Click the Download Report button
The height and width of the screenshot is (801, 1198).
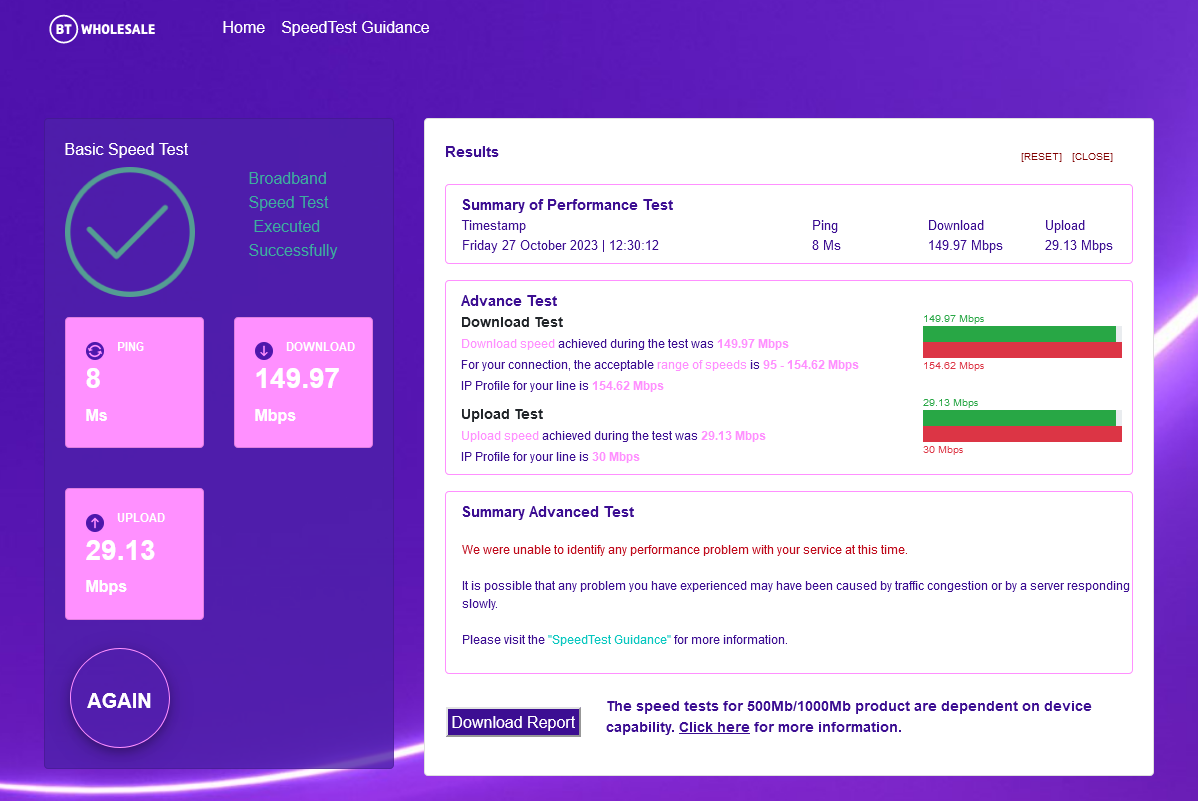513,722
